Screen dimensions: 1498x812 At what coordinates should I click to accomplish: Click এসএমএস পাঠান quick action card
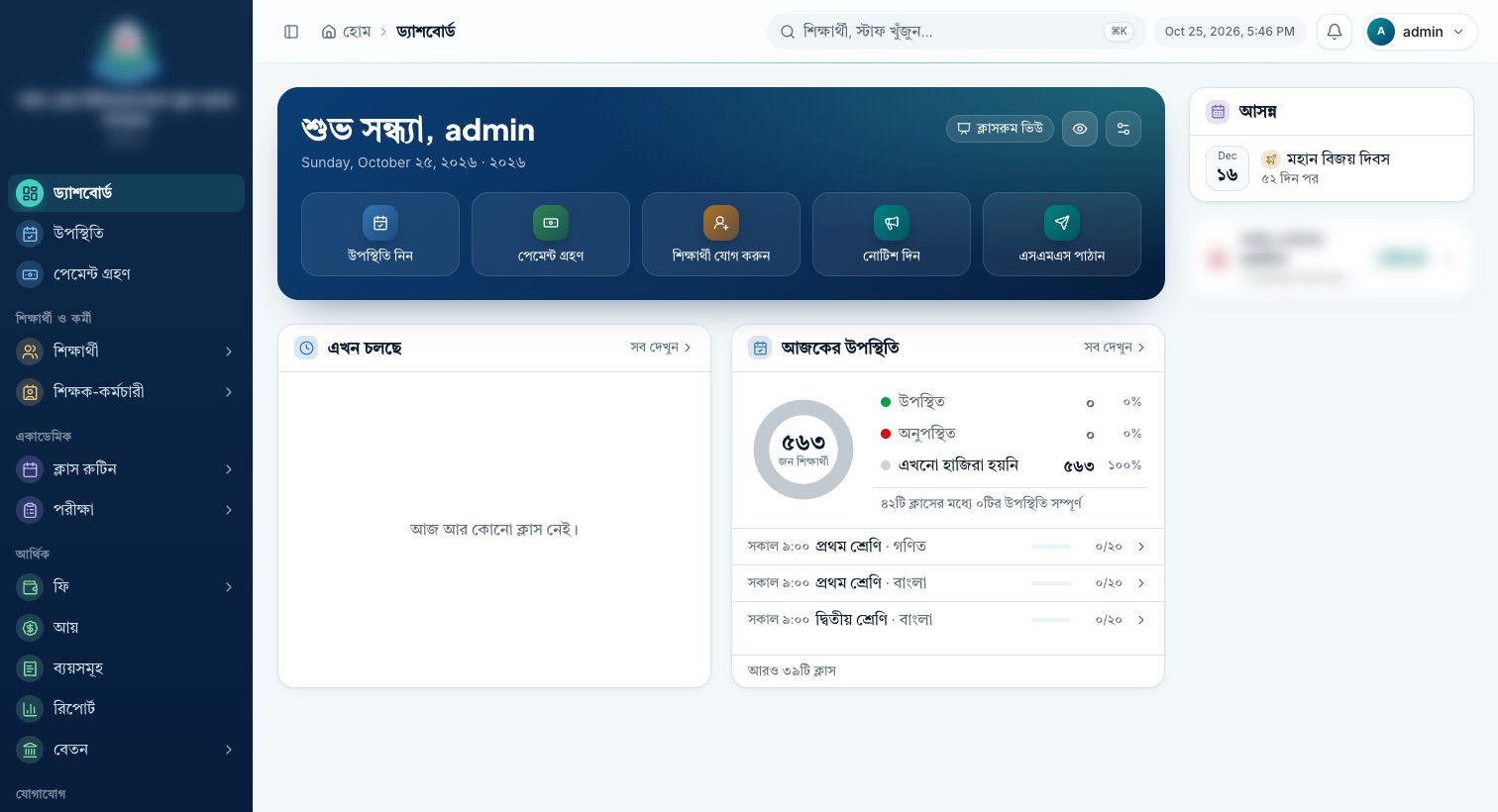(1062, 234)
